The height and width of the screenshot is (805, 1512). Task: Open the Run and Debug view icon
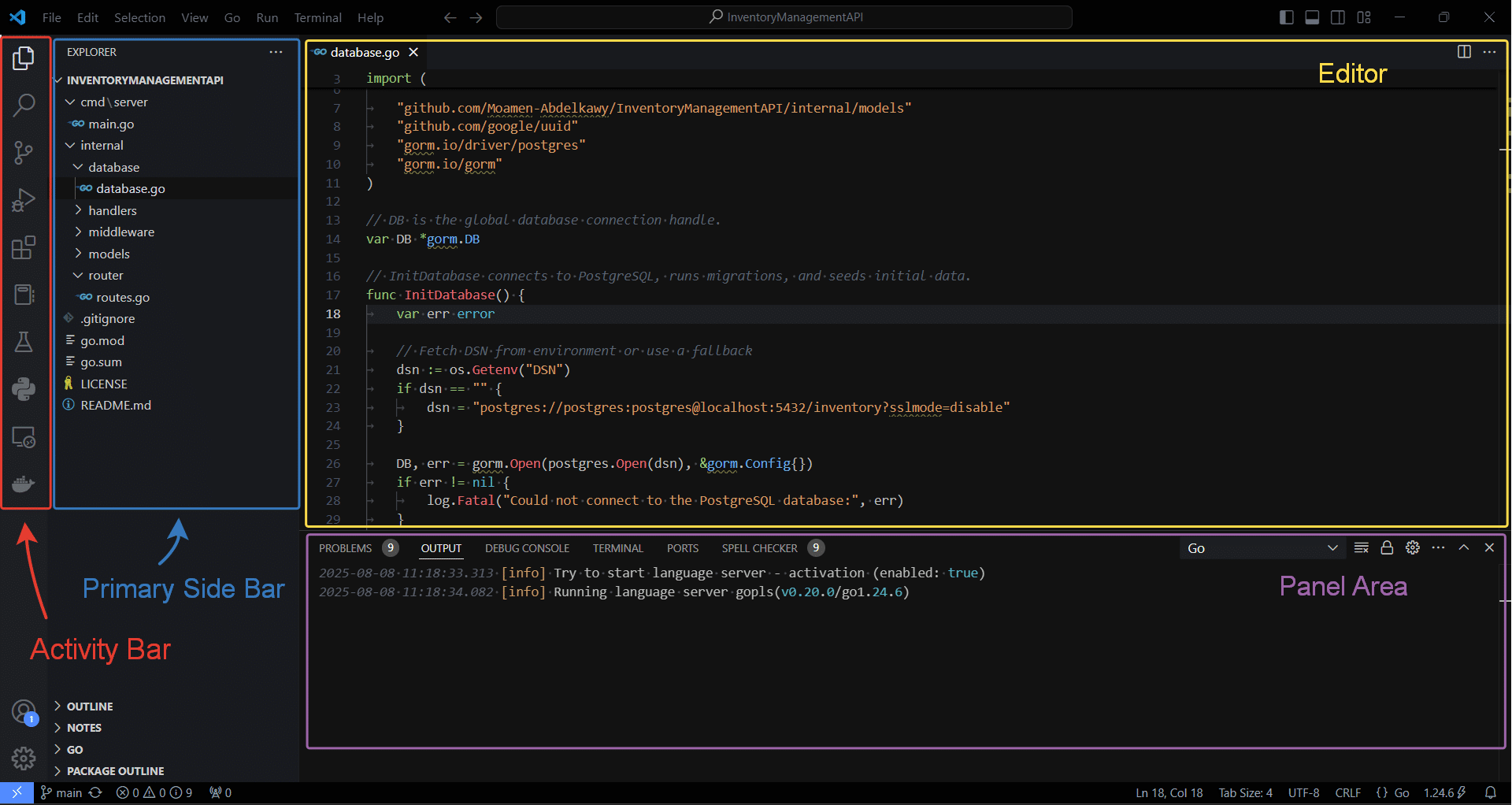pos(24,200)
